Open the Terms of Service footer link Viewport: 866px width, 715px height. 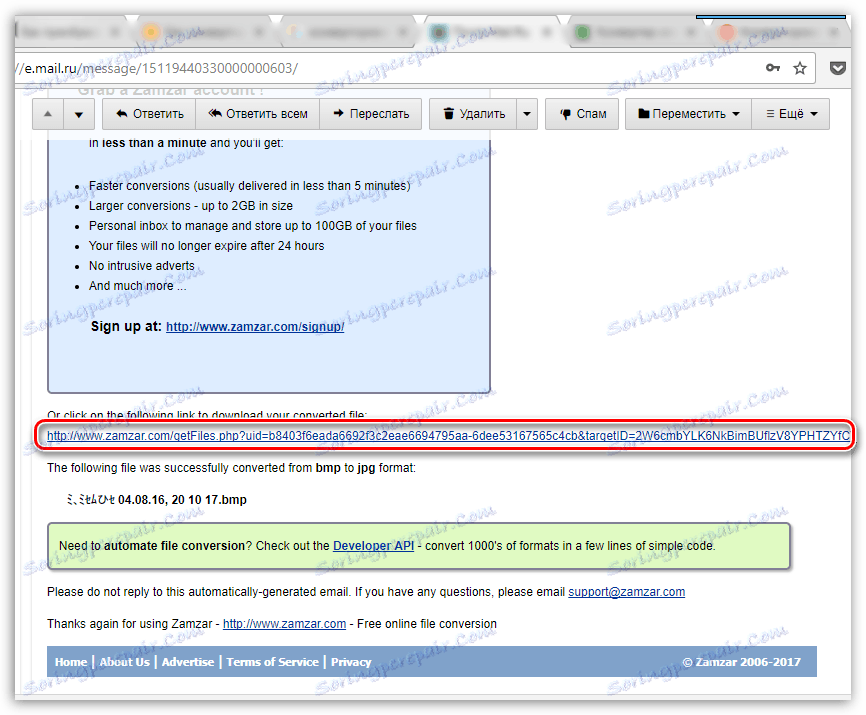(x=273, y=661)
